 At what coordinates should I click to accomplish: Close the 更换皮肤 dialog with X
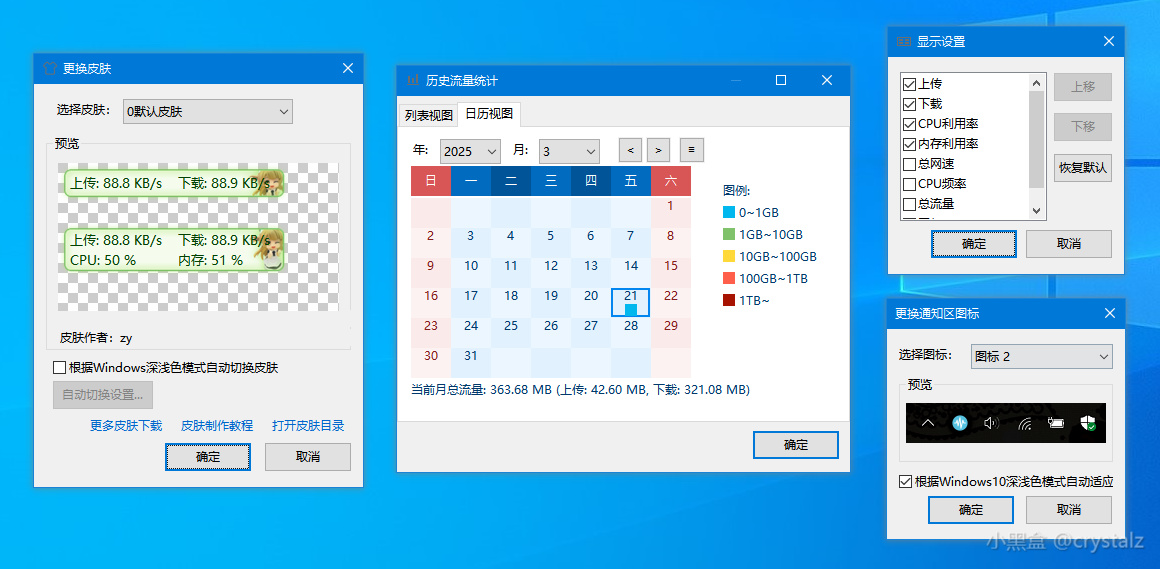348,68
